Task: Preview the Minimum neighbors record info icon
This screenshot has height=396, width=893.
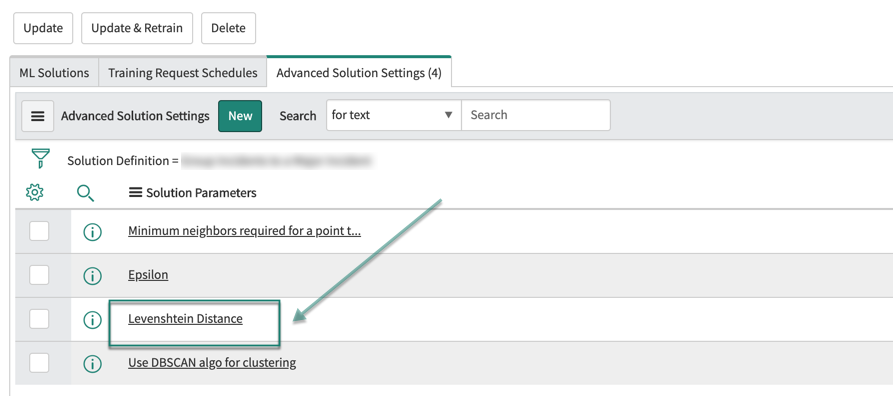Action: [x=92, y=232]
